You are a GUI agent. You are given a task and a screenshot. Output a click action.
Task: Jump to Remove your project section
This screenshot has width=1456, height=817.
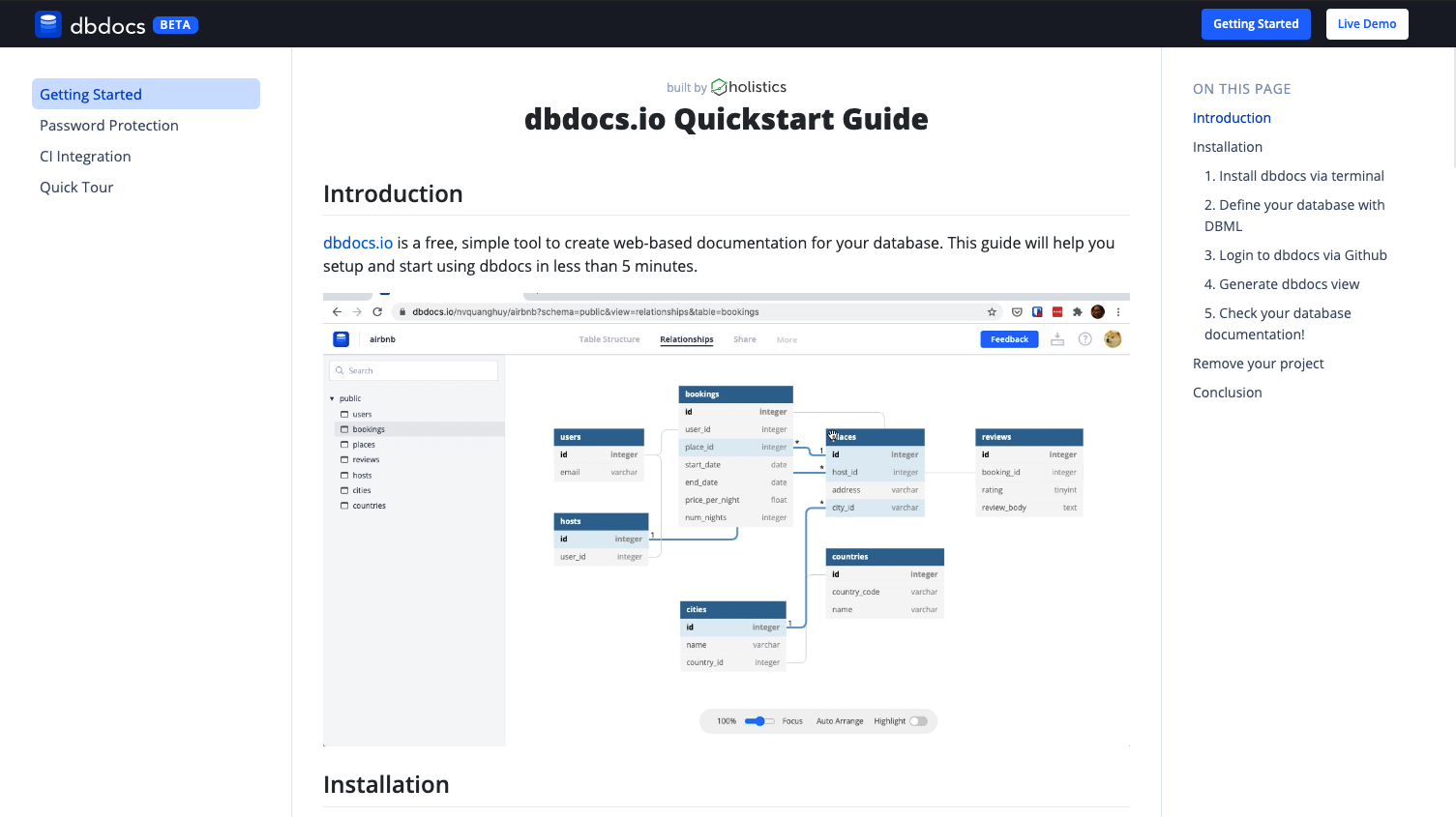point(1259,364)
